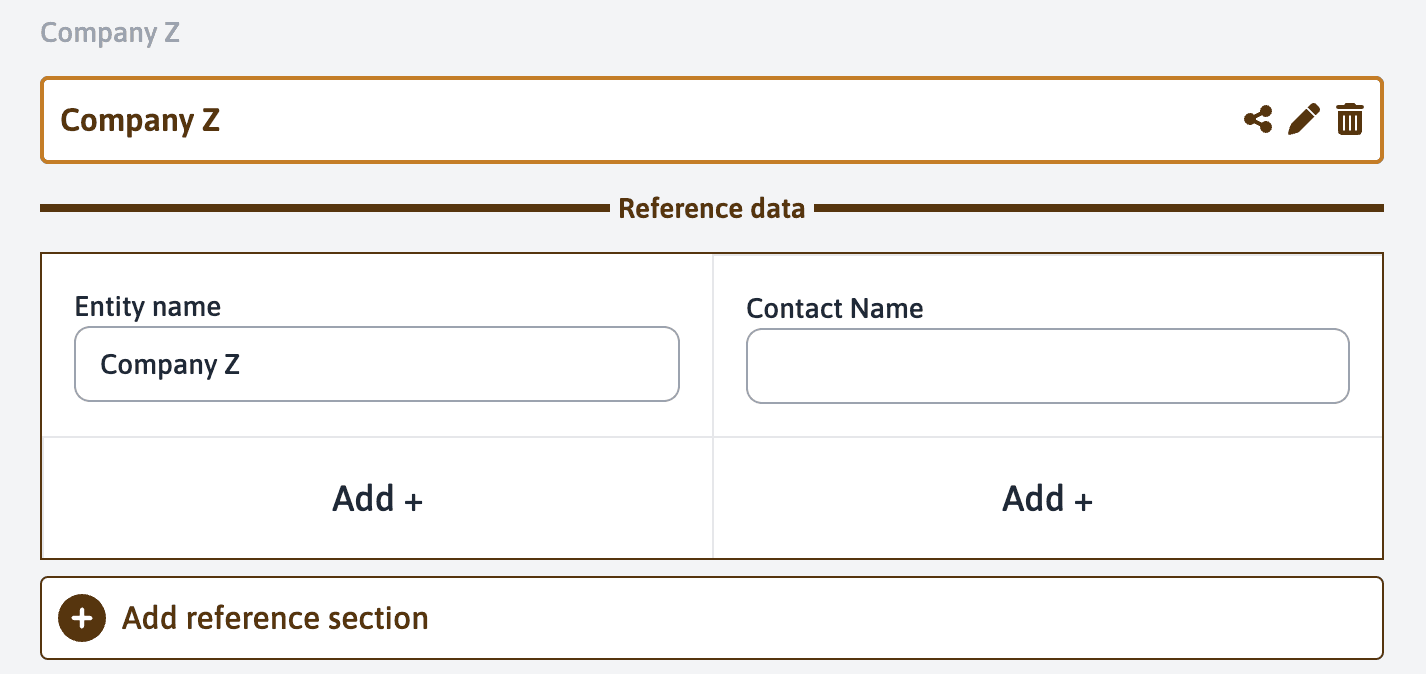Select the bold Company Z header title
This screenshot has height=674, width=1426.
click(140, 120)
